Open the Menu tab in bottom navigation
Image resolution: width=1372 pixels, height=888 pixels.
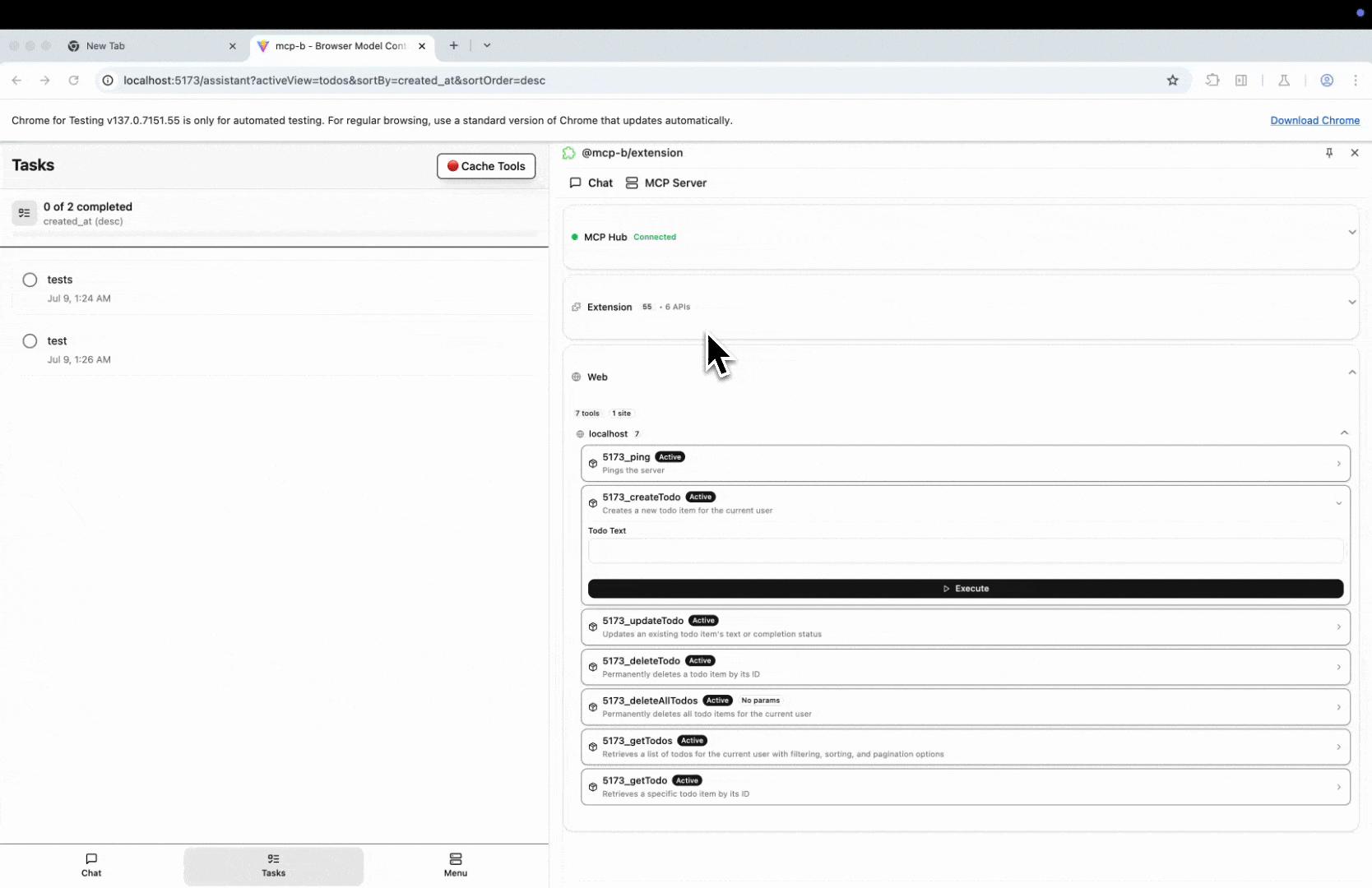point(455,865)
